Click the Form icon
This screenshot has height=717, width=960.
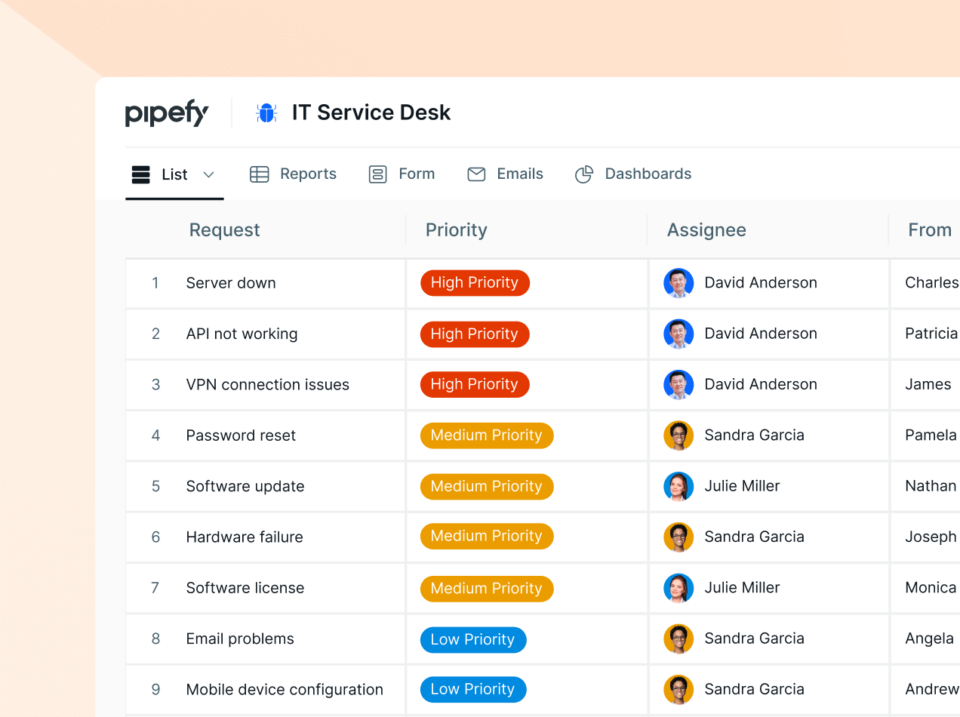[377, 173]
